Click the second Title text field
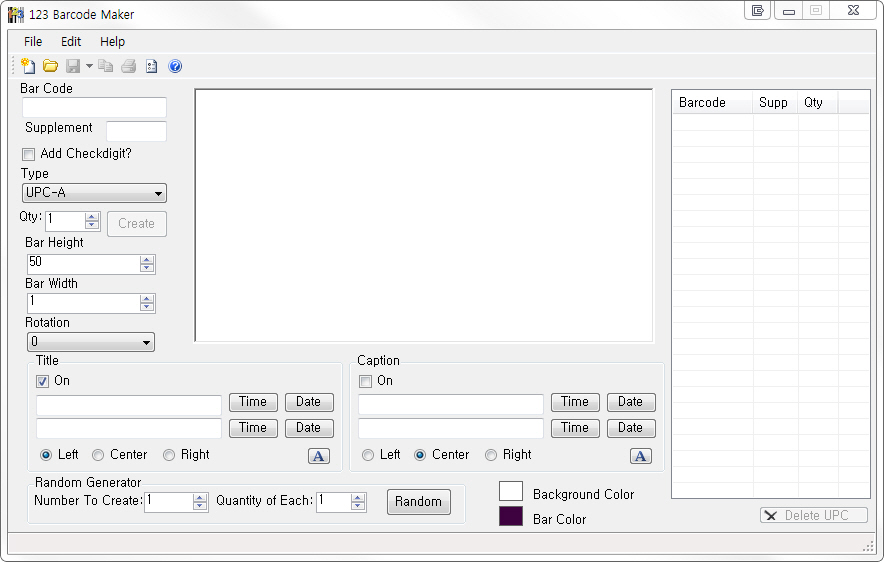 click(x=129, y=428)
